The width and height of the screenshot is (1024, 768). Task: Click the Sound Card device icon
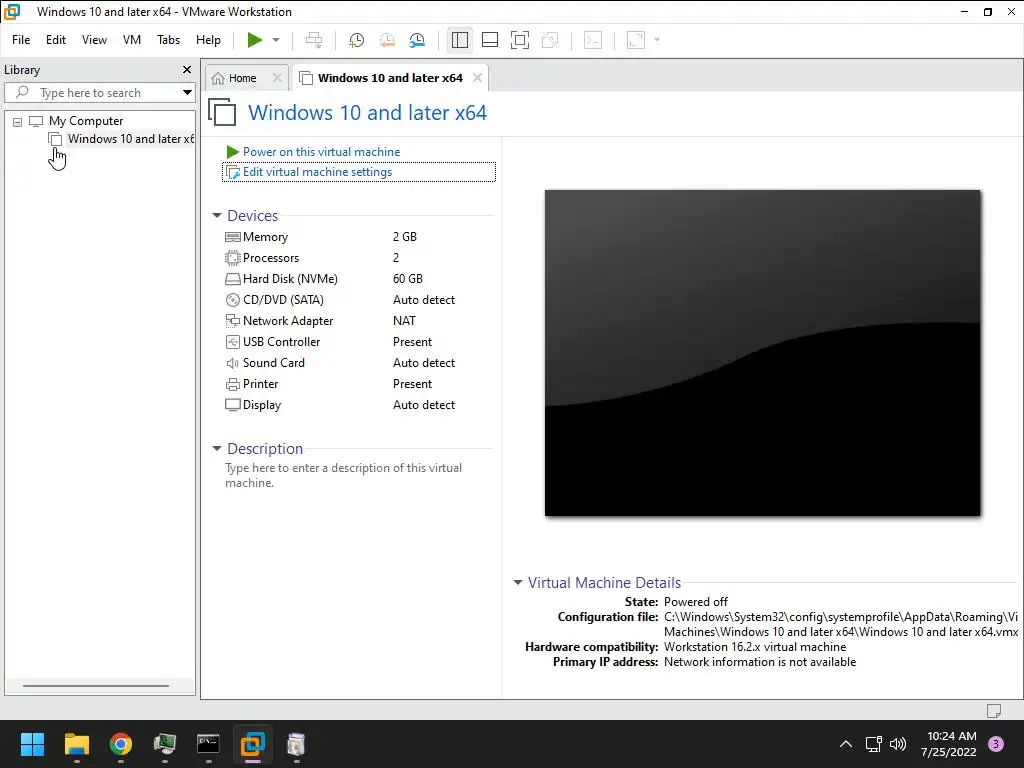point(232,363)
